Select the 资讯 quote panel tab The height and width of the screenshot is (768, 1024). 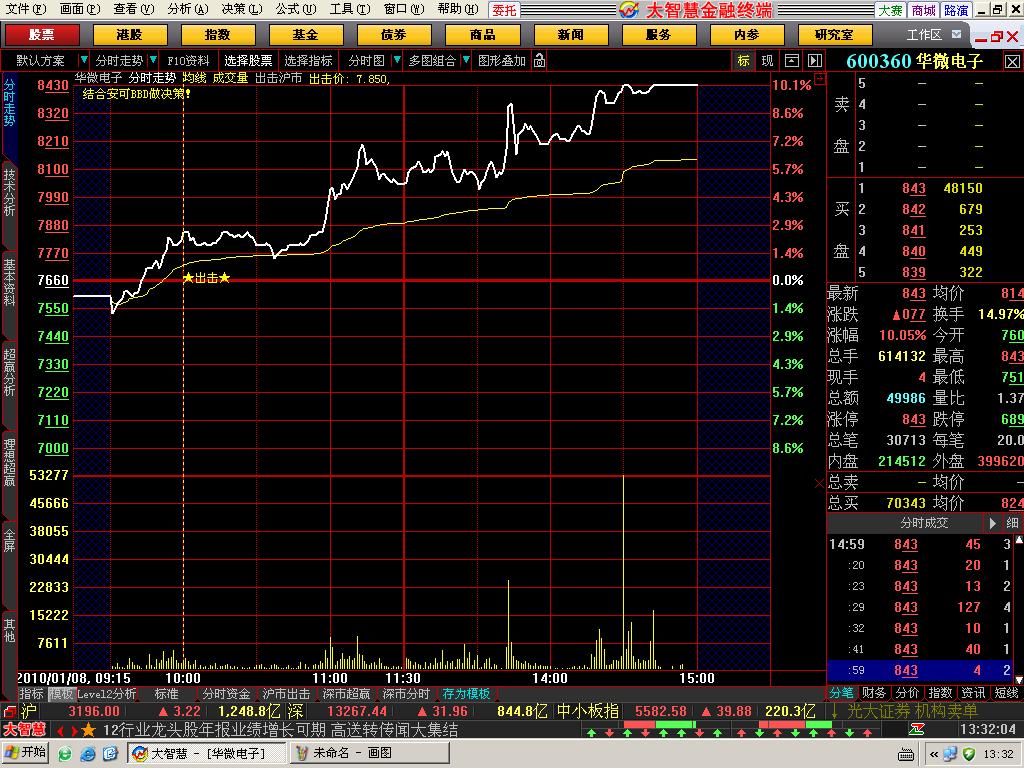click(x=973, y=693)
